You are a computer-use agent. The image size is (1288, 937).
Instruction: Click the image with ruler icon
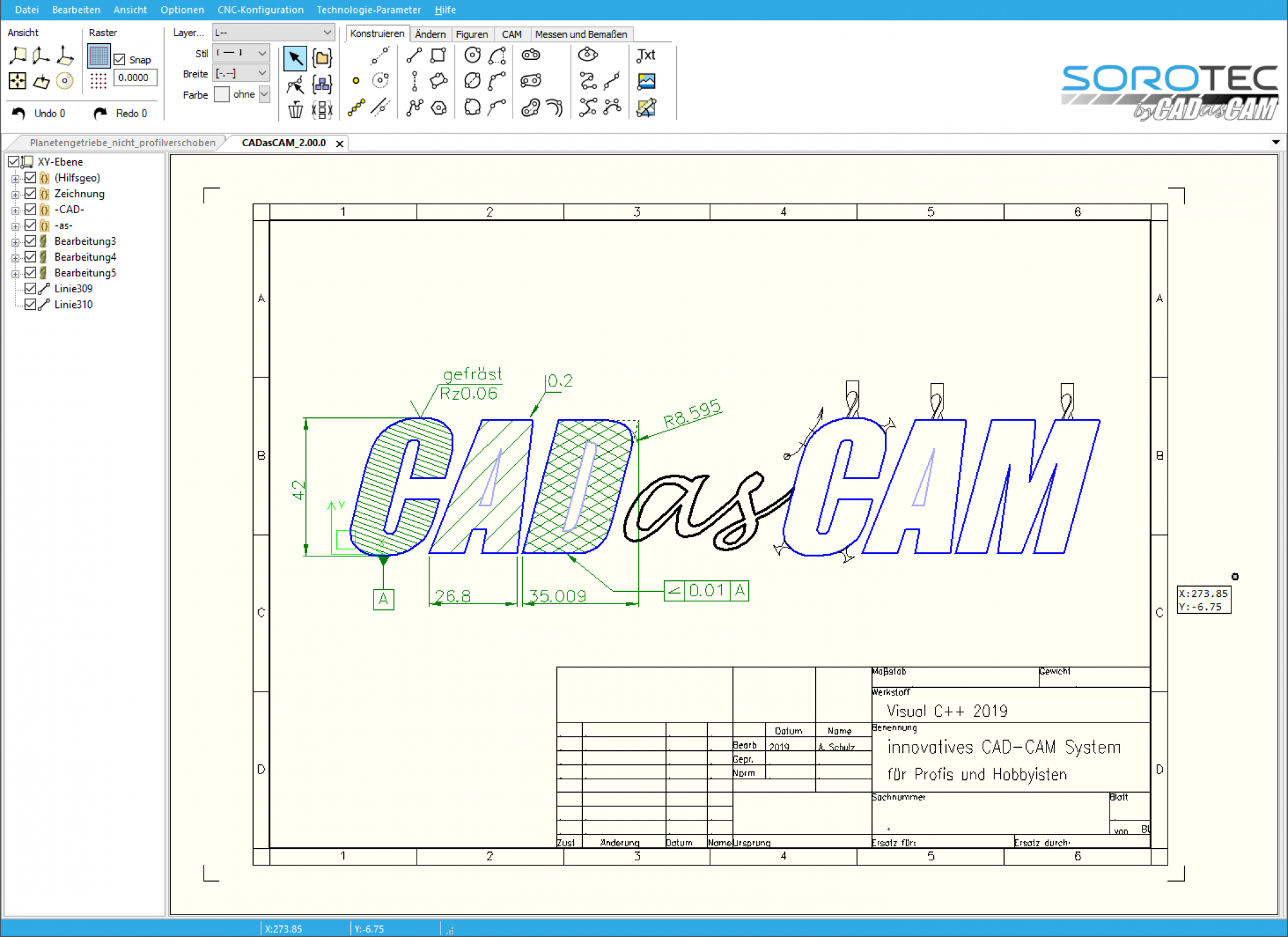click(646, 108)
